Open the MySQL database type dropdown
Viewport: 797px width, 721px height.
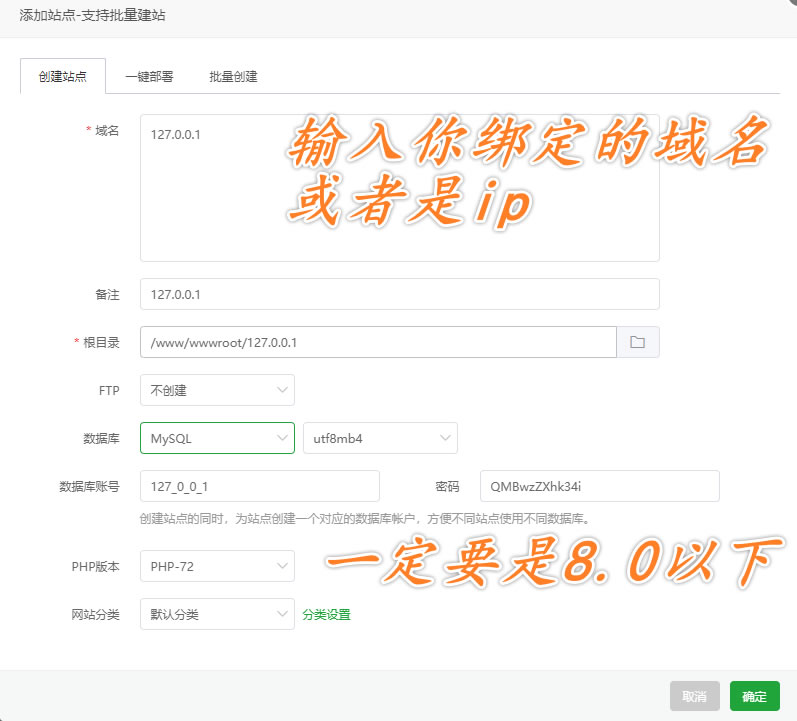(217, 438)
